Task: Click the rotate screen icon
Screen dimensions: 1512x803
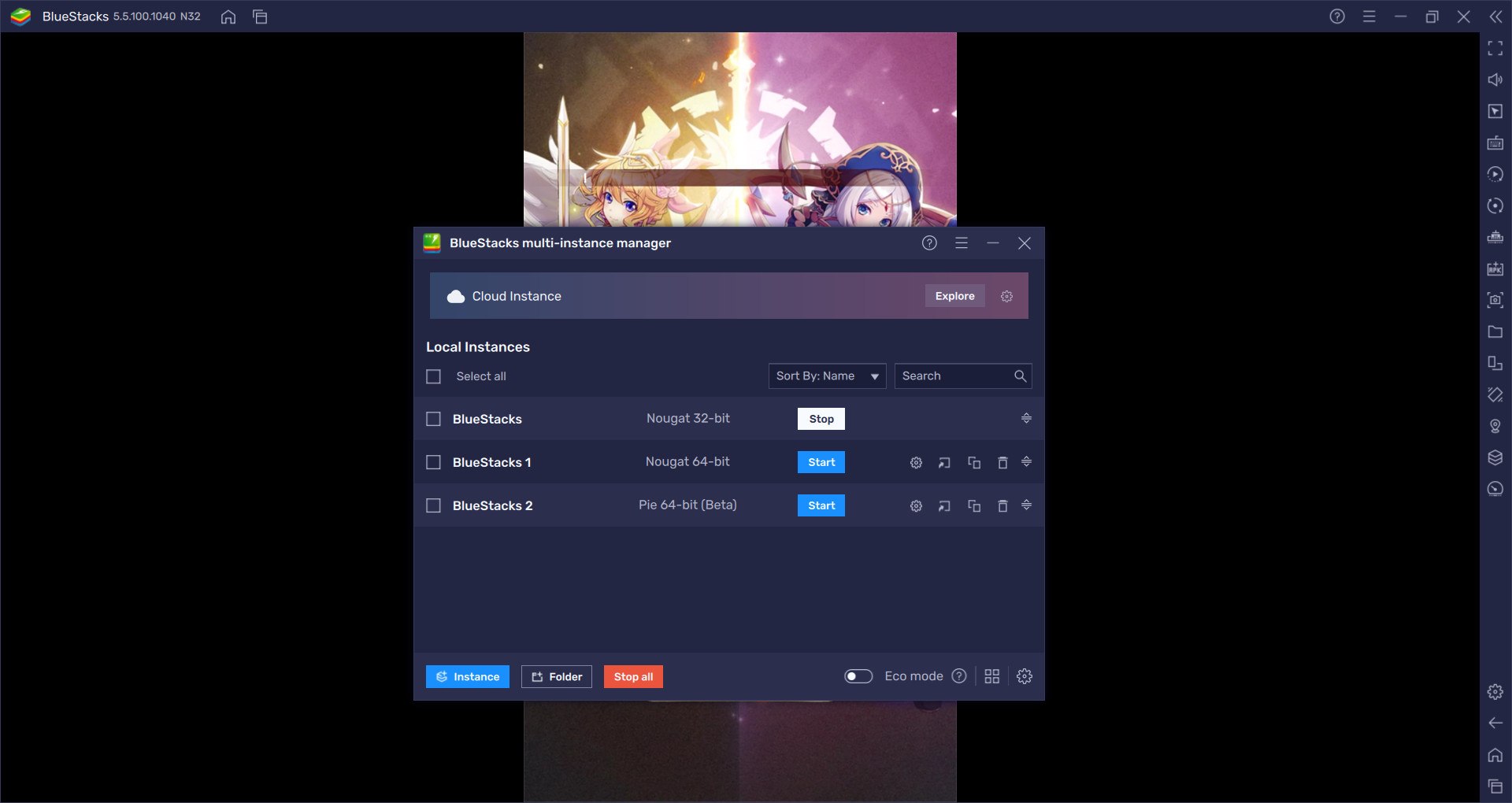Action: 1495,394
